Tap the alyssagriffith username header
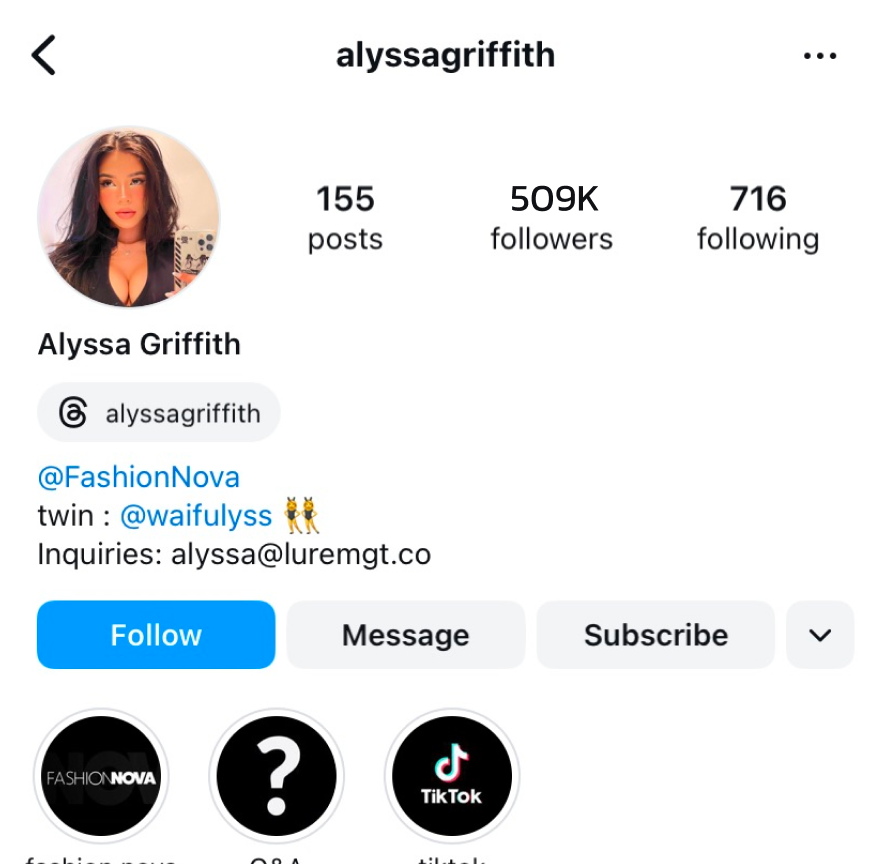The image size is (892, 864). coord(445,56)
